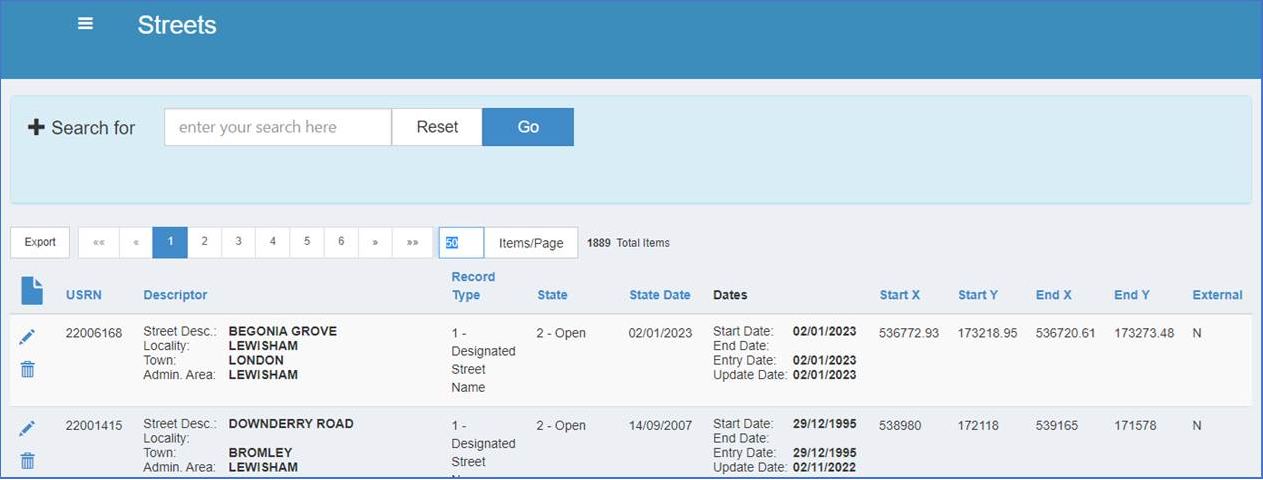Jump to first page of results
The height and width of the screenshot is (480, 1263).
click(x=99, y=242)
